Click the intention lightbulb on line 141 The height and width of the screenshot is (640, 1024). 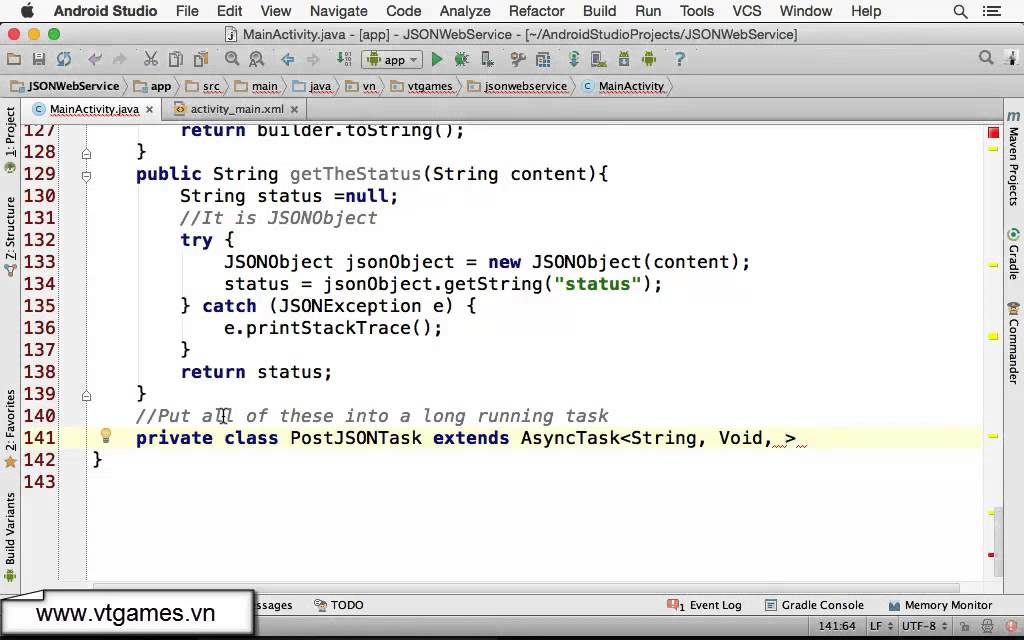[106, 436]
